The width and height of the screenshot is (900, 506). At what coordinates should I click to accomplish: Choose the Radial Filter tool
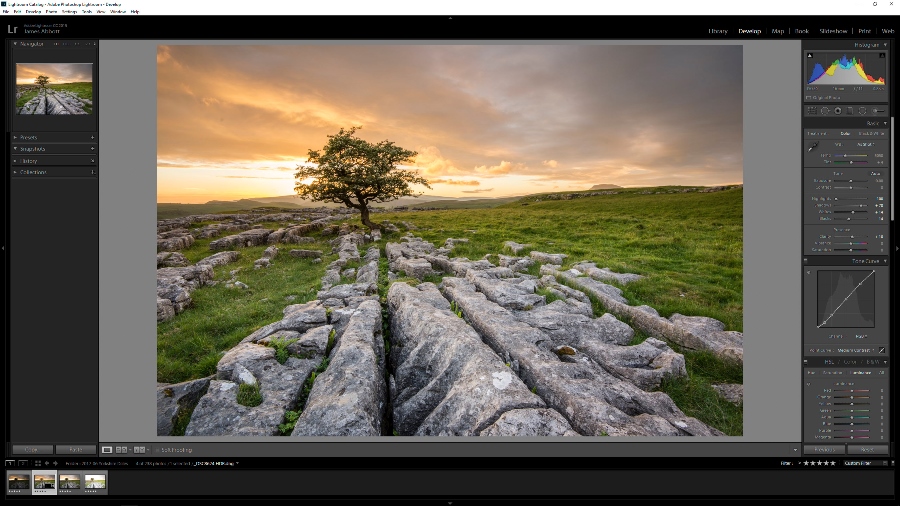pyautogui.click(x=863, y=110)
